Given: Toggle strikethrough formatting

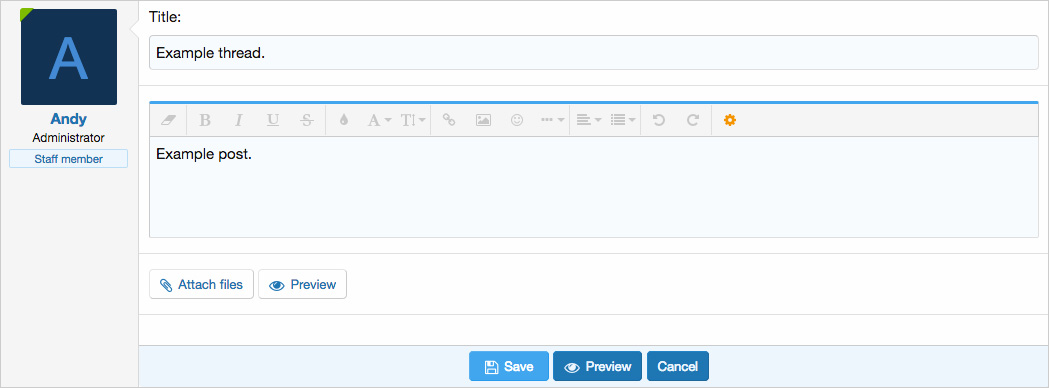Looking at the screenshot, I should [306, 120].
